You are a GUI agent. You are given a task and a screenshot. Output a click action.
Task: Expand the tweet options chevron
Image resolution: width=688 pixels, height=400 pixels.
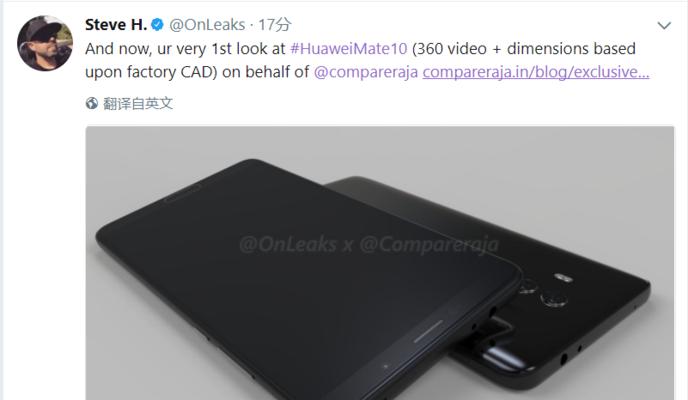tap(664, 25)
